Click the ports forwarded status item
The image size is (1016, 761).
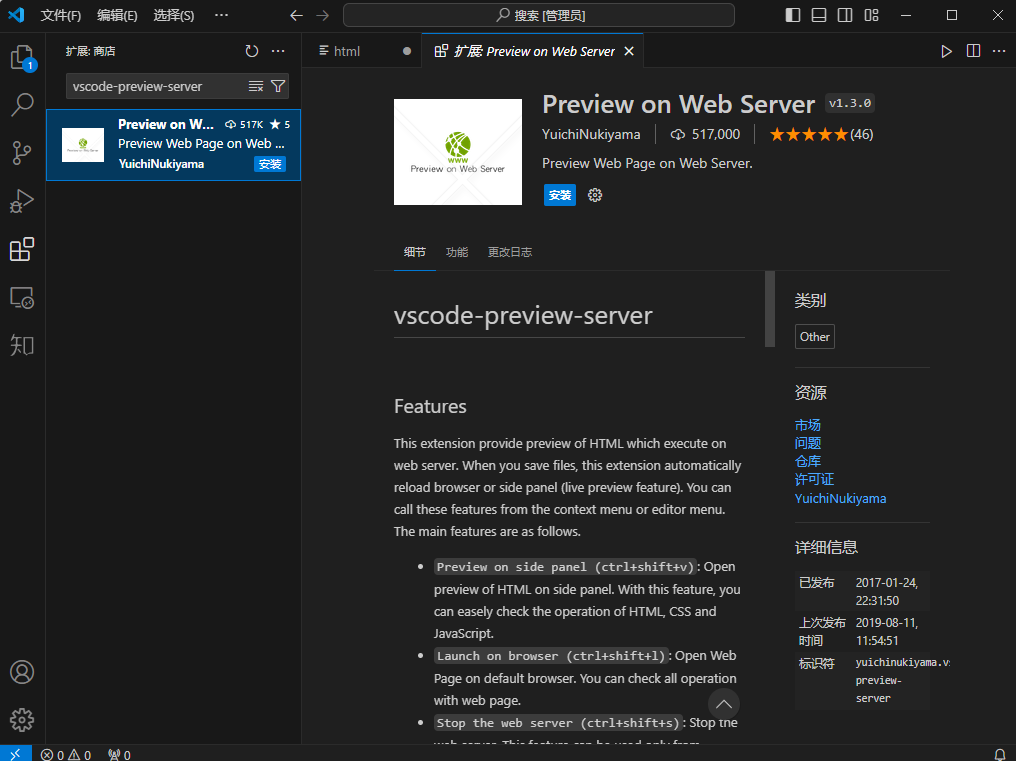point(119,755)
